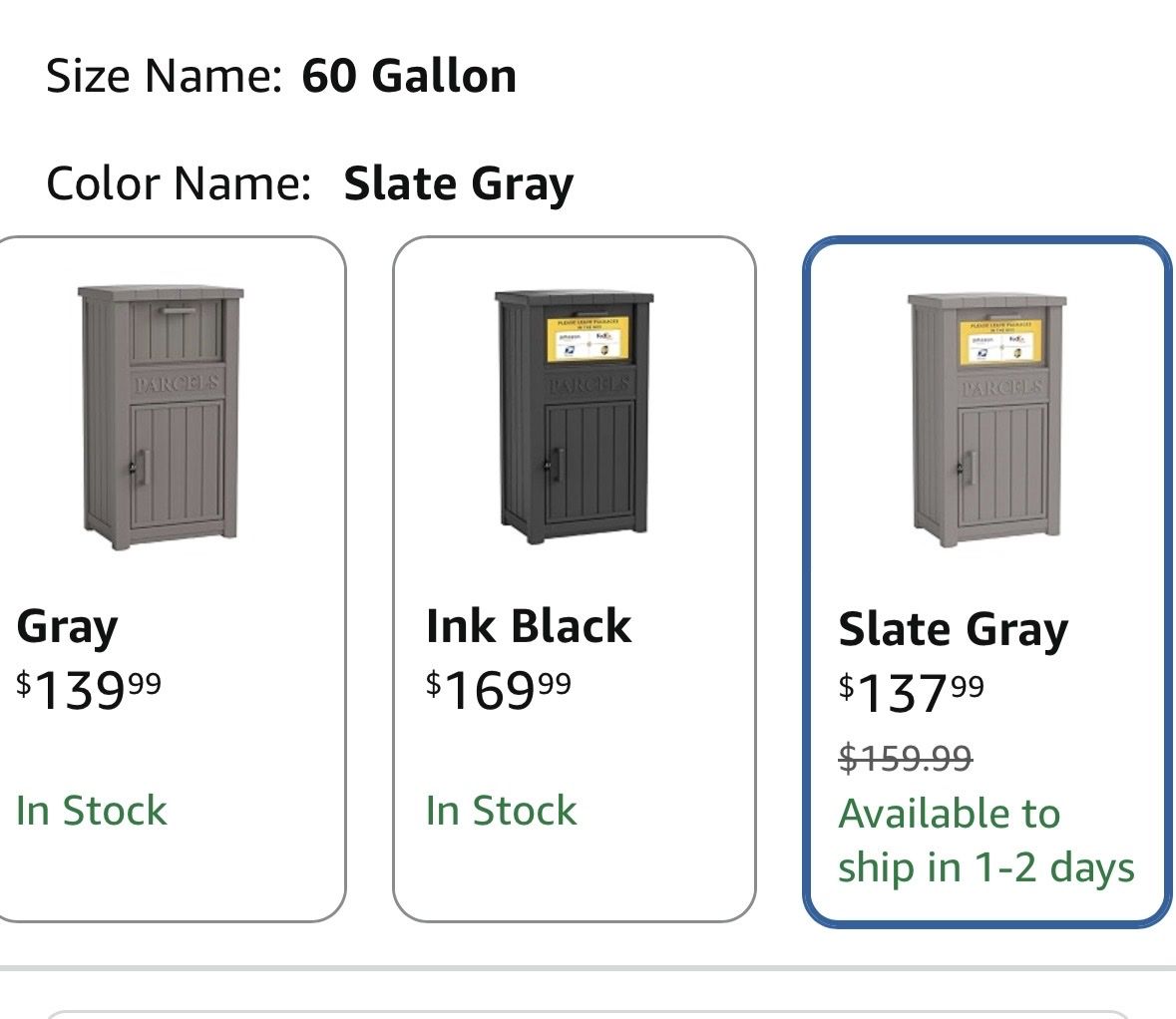Click the 60 Gallon size name label
This screenshot has height=1019, width=1176.
click(x=409, y=76)
